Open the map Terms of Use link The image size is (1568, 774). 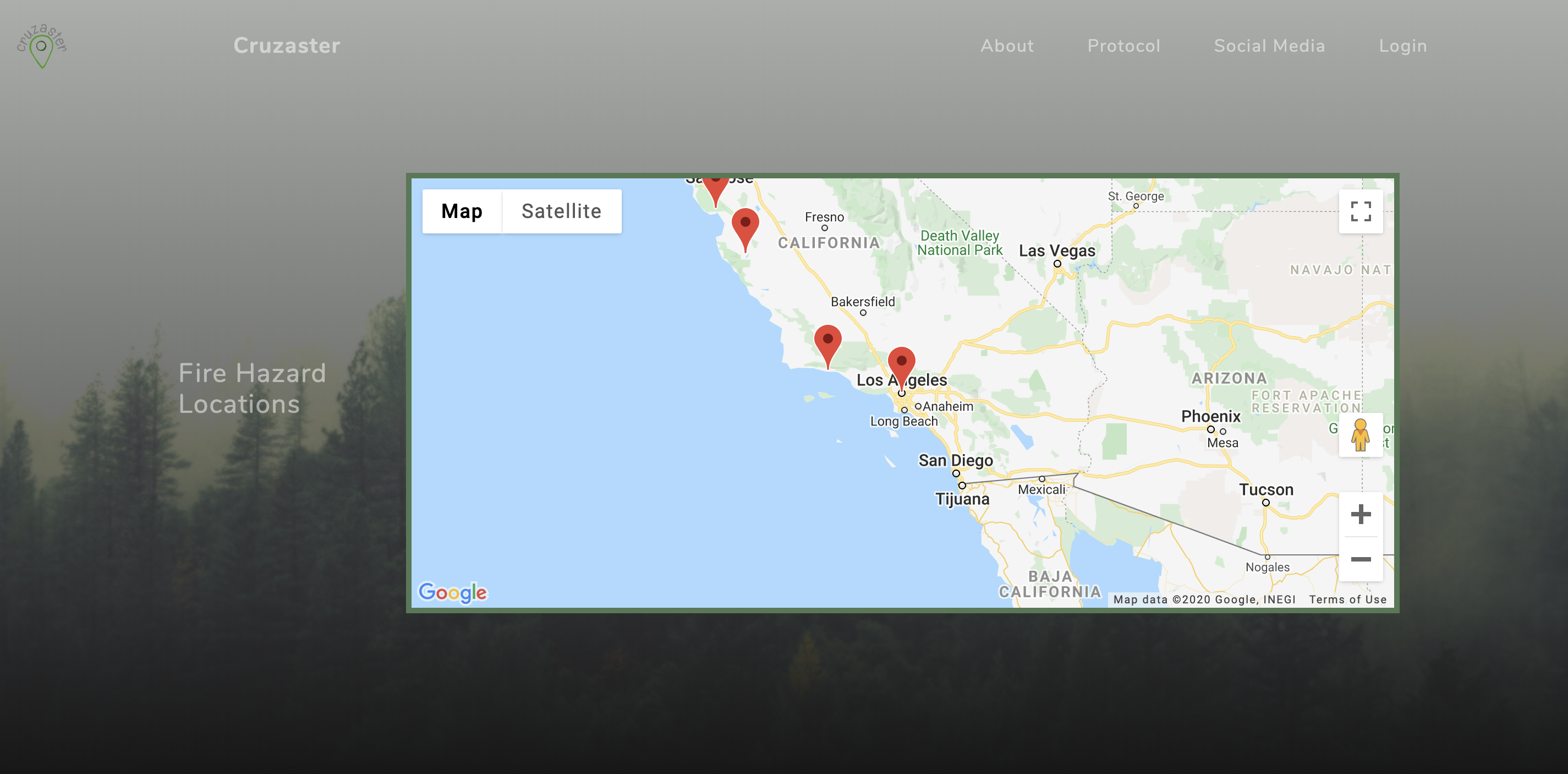[x=1347, y=600]
